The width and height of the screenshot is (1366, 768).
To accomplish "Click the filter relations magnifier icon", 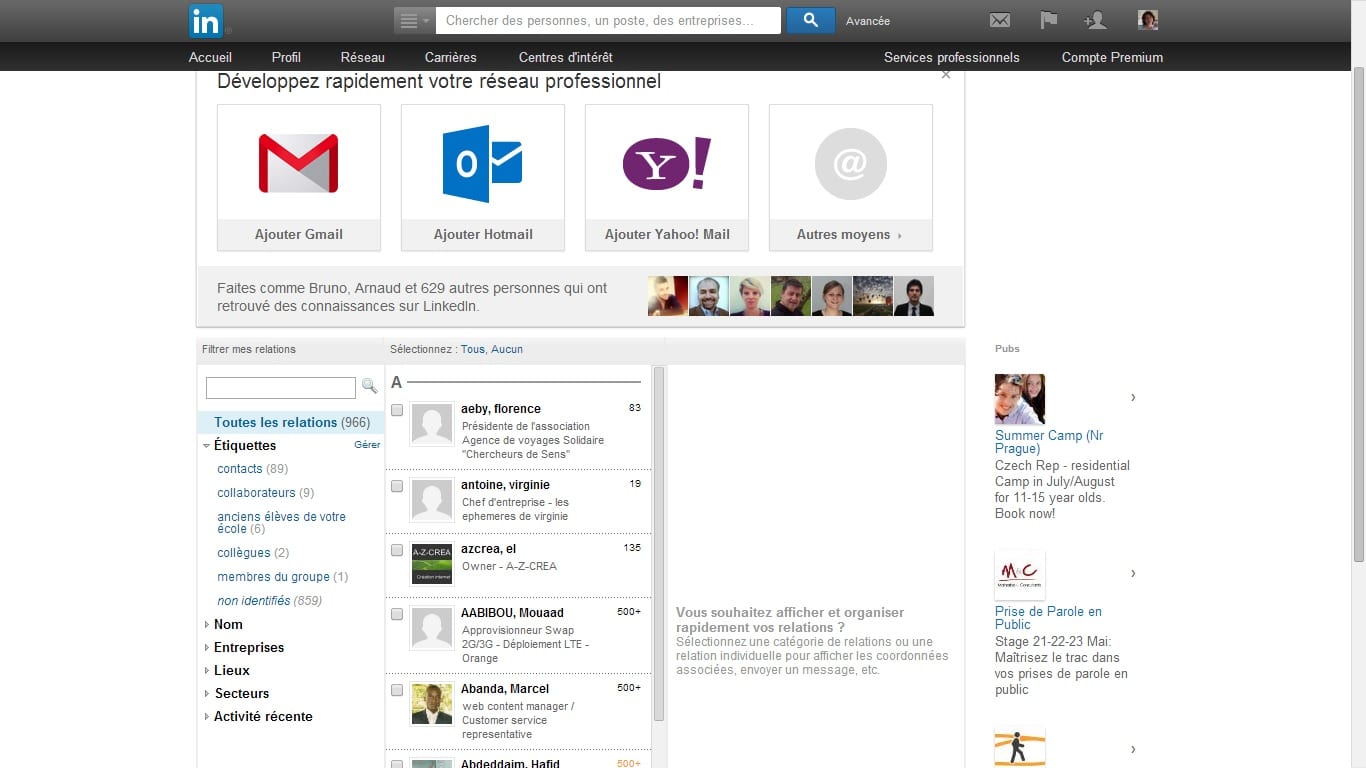I will (x=369, y=386).
